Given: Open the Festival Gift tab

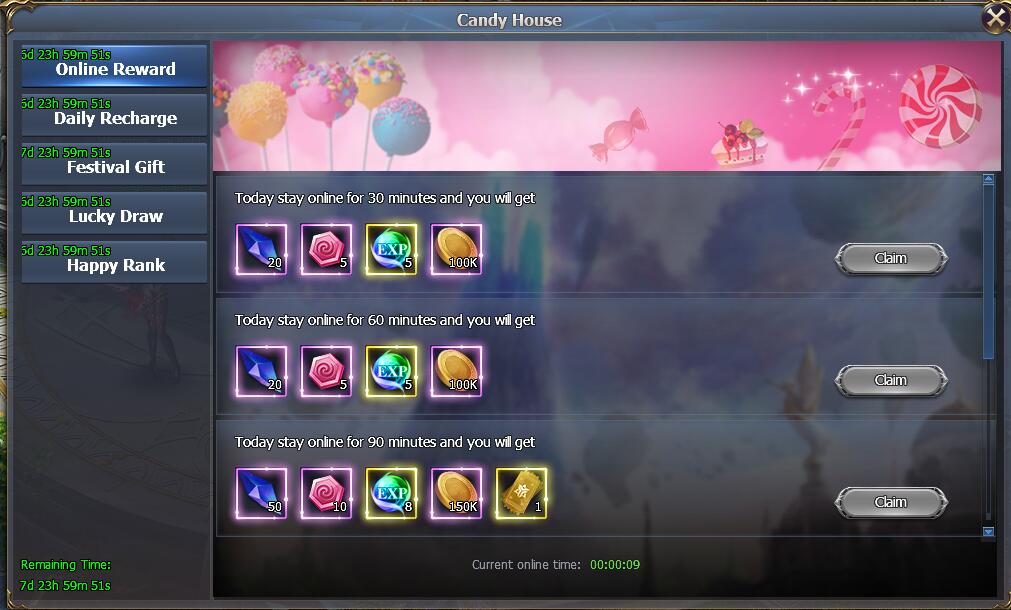Looking at the screenshot, I should pos(114,164).
